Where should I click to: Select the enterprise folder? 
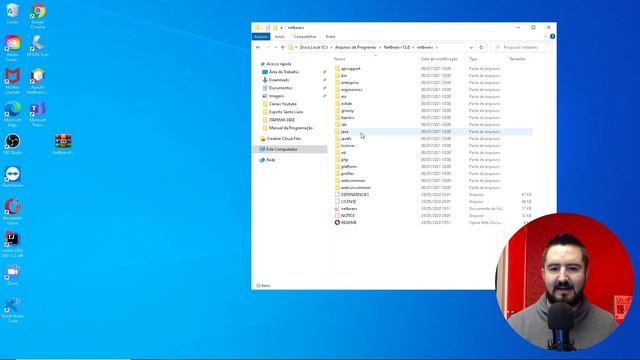350,82
